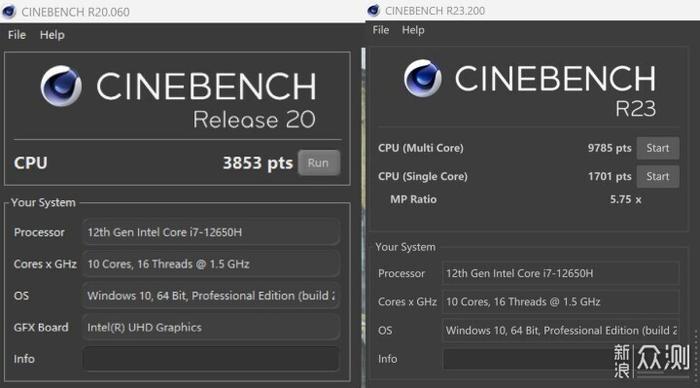This screenshot has height=388, width=700.
Task: Open Help menu in Cinebench R20 window
Action: point(52,35)
